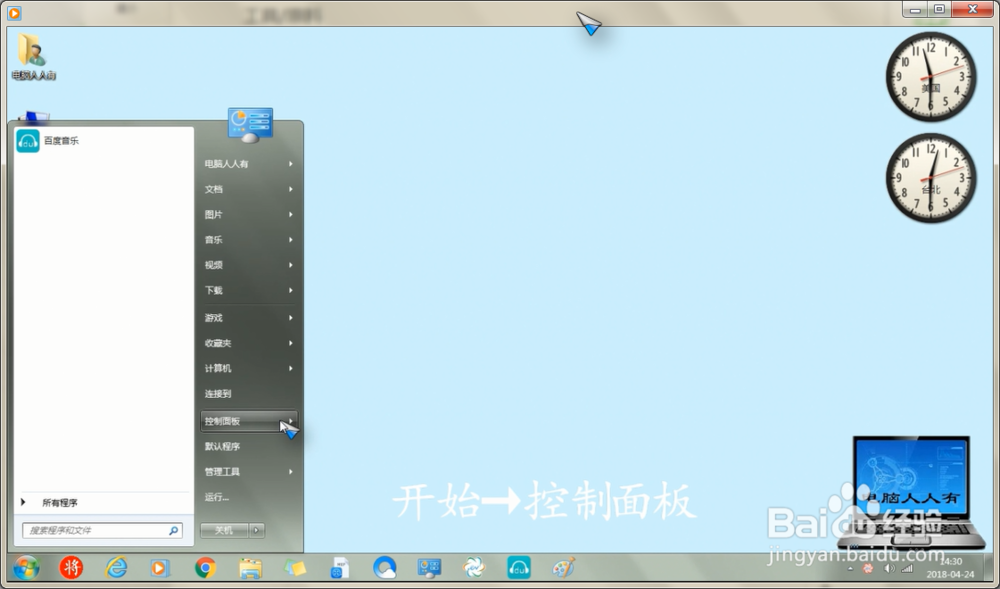Open shutdown options arrow next to 关机
Image resolution: width=1000 pixels, height=589 pixels.
point(256,530)
